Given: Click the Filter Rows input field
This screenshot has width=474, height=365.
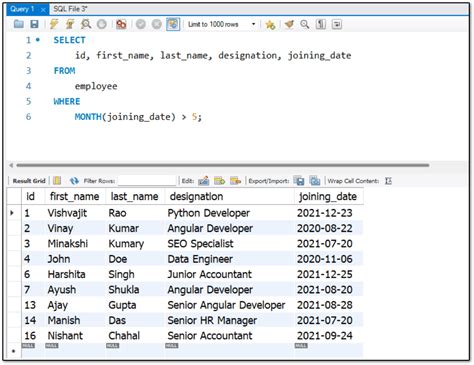Looking at the screenshot, I should pos(147,181).
